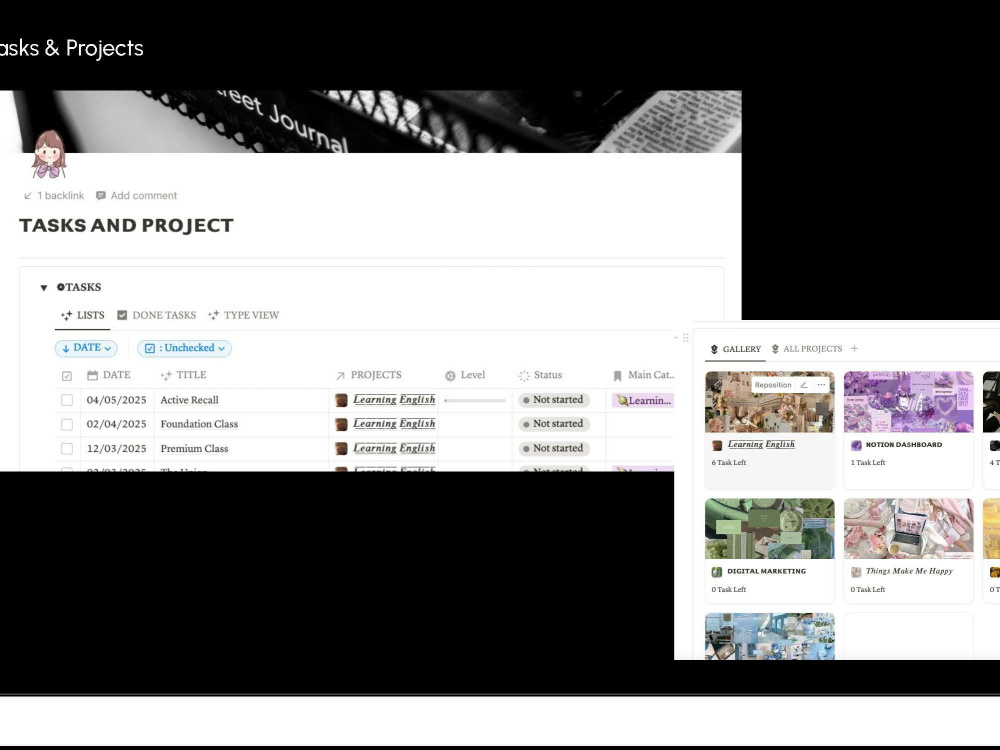Image resolution: width=1000 pixels, height=750 pixels.
Task: Click Not started status in Premium Class row
Action: (x=554, y=448)
